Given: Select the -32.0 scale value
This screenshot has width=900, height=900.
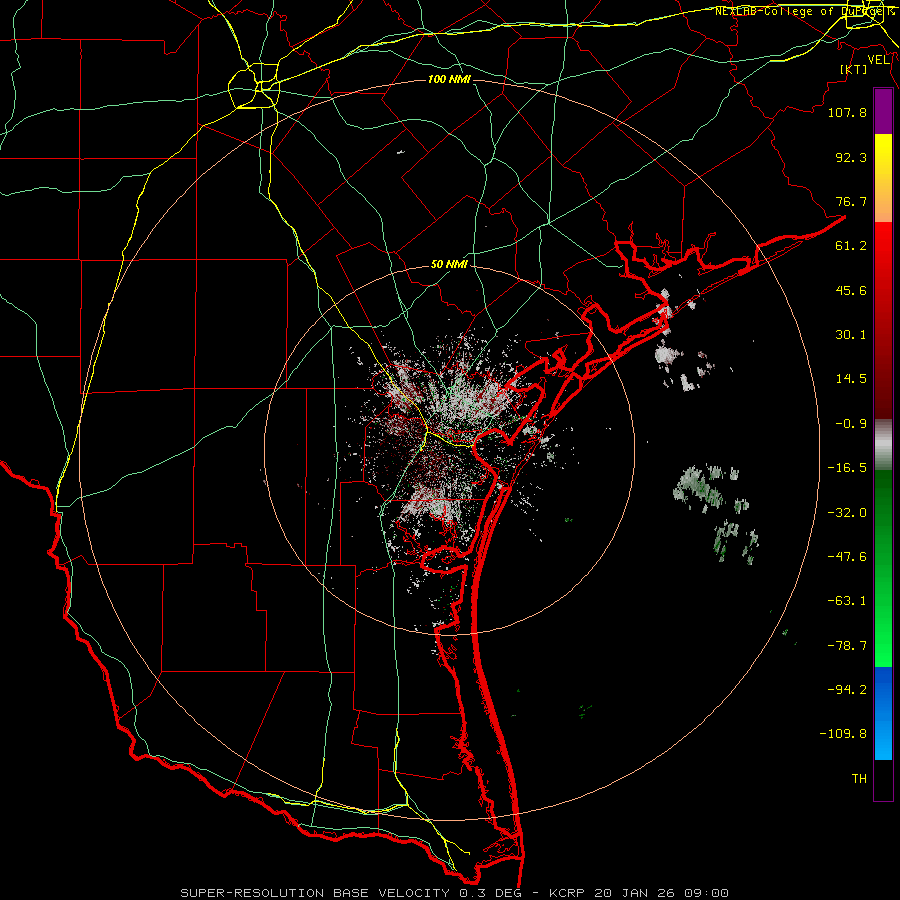Looking at the screenshot, I should pos(847,513).
